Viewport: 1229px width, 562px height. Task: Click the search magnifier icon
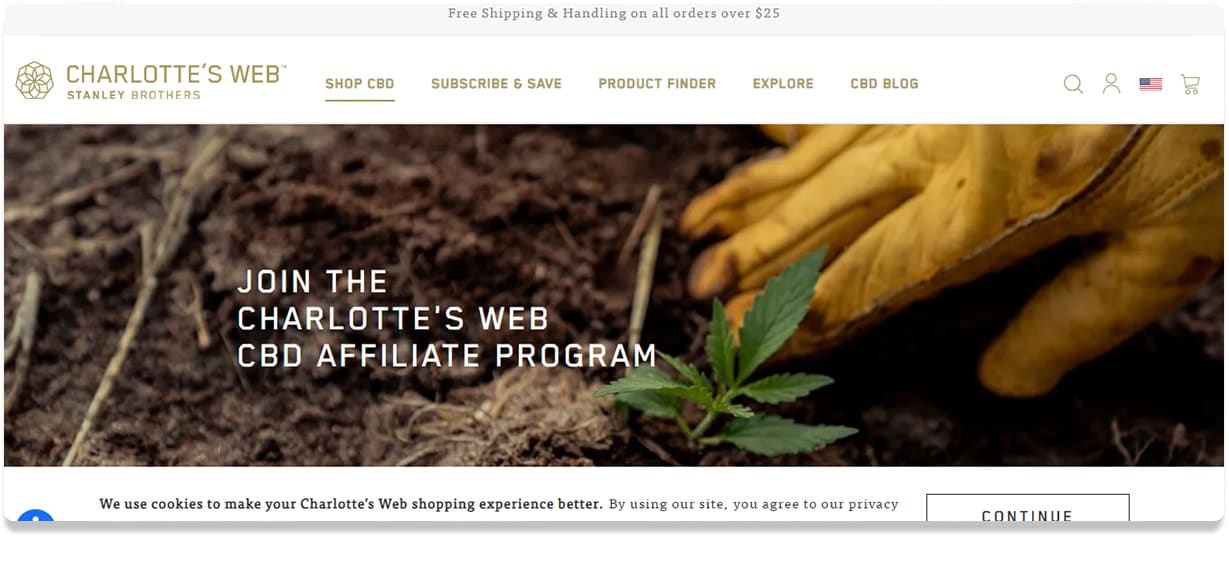1073,84
